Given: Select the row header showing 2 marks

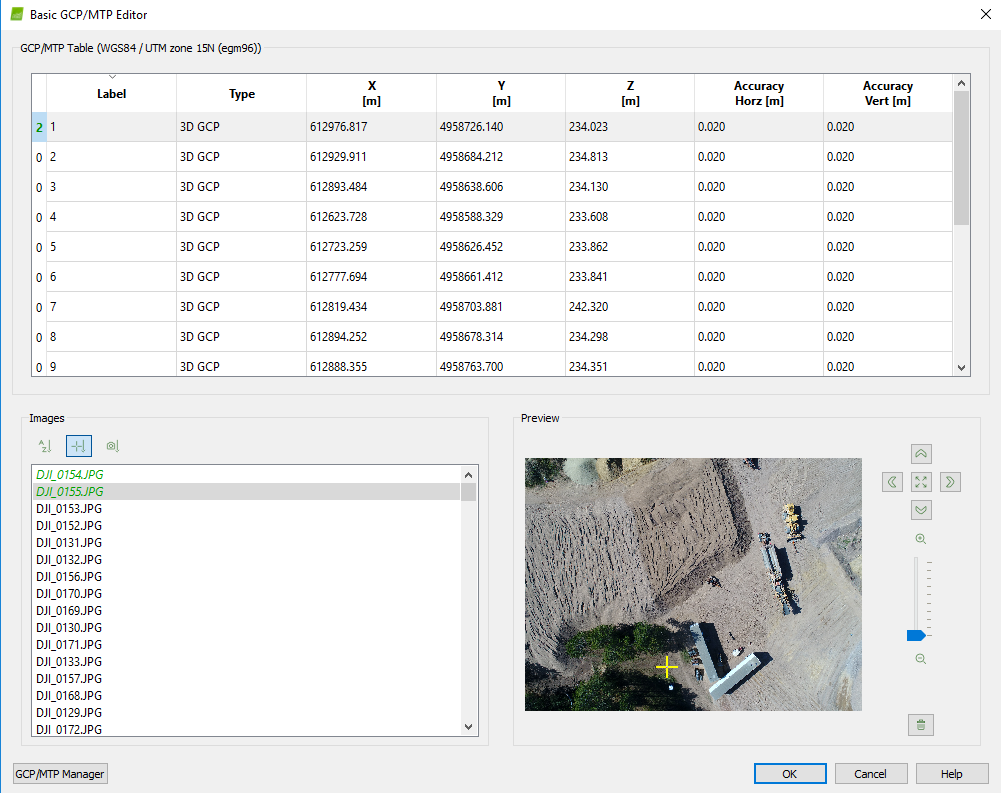Looking at the screenshot, I should (39, 127).
